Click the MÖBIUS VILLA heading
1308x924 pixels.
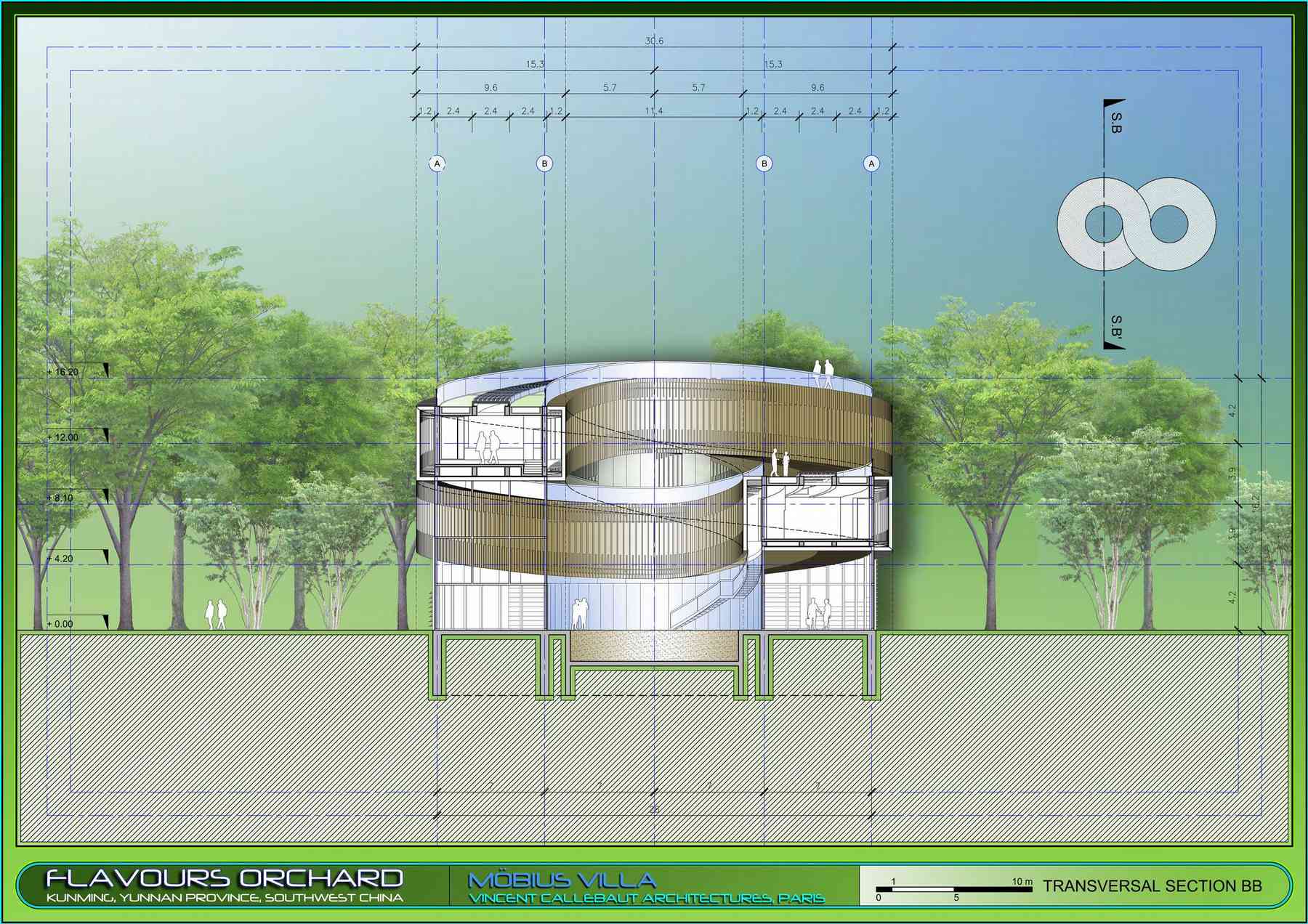click(x=562, y=880)
